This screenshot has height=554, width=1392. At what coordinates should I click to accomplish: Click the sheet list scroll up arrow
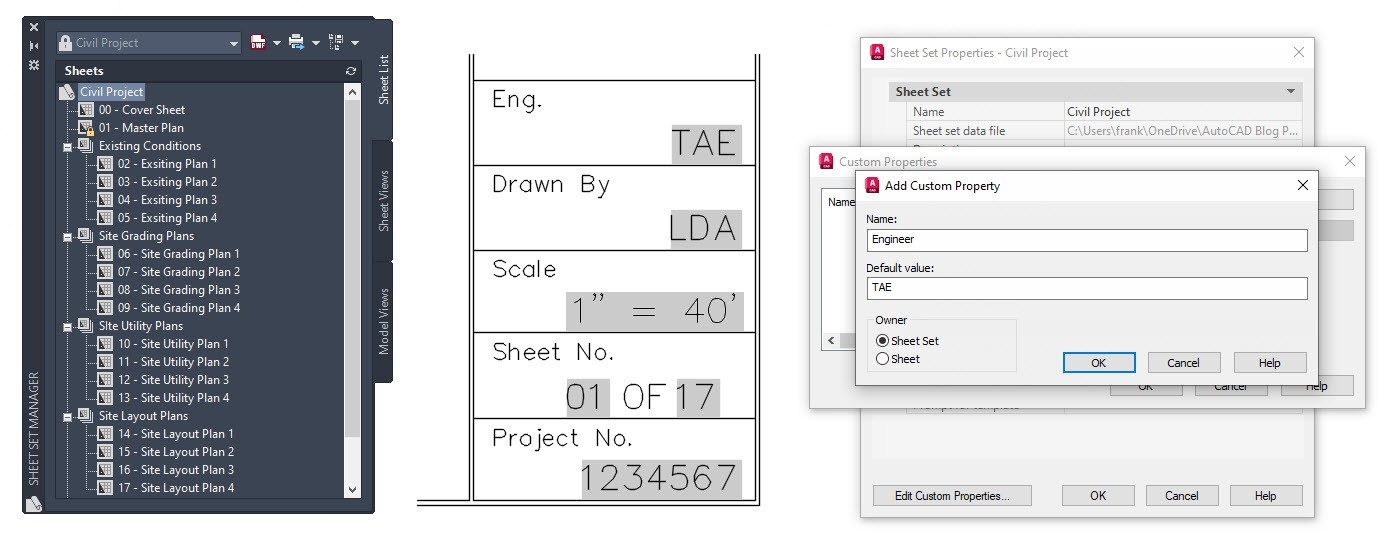tap(352, 91)
